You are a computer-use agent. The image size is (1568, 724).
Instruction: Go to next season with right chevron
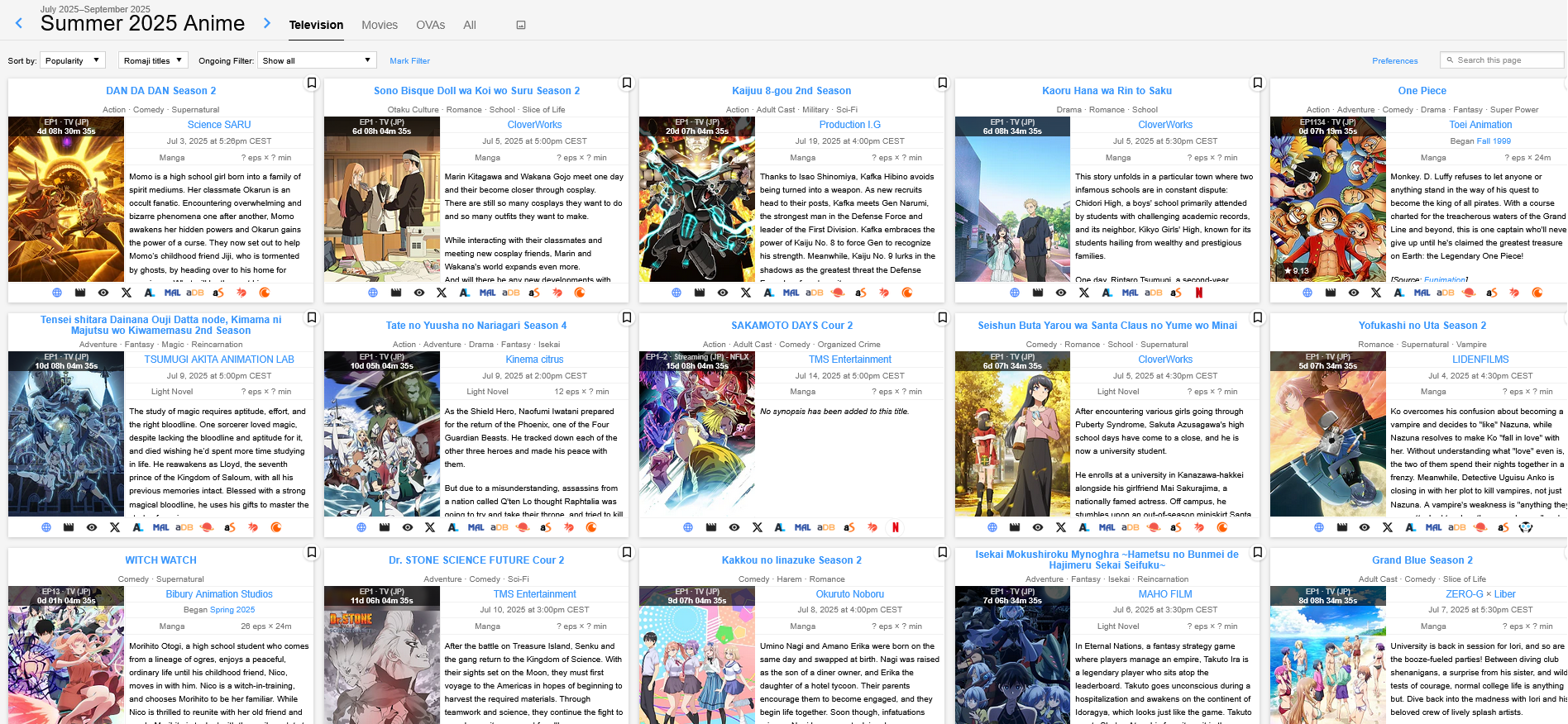tap(266, 23)
